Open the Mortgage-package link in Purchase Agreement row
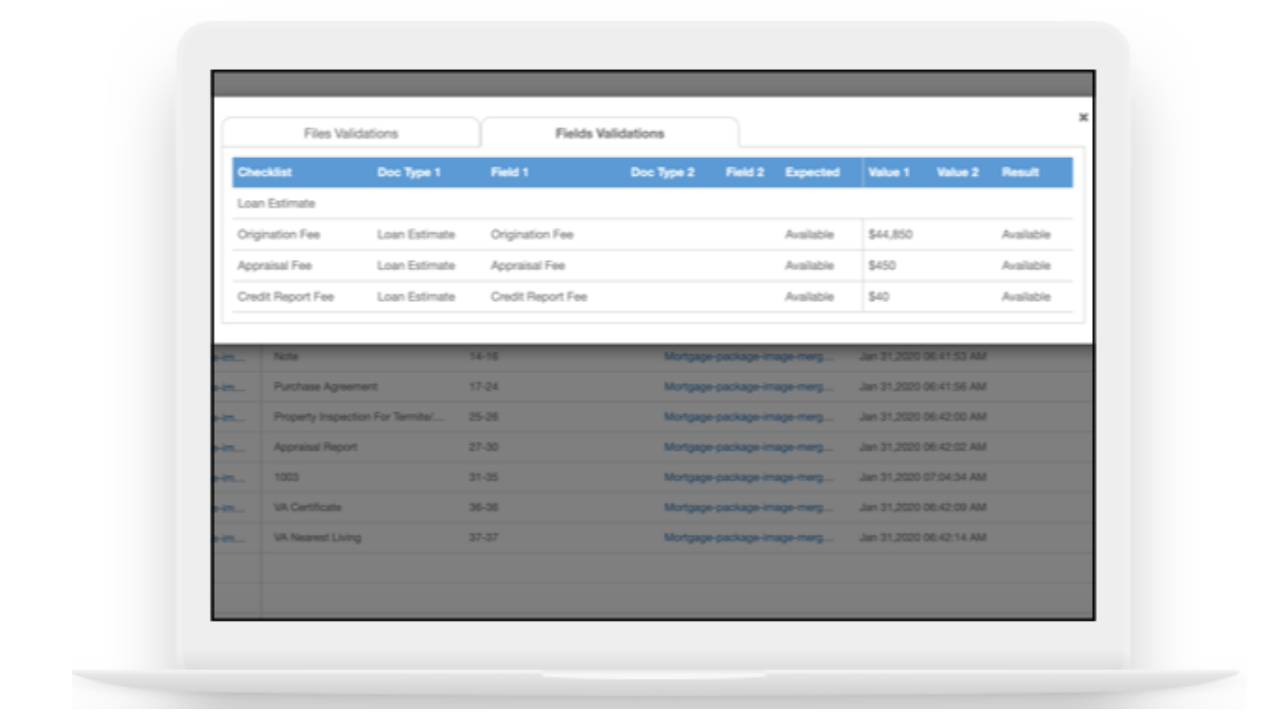This screenshot has width=1280, height=720. [x=748, y=386]
